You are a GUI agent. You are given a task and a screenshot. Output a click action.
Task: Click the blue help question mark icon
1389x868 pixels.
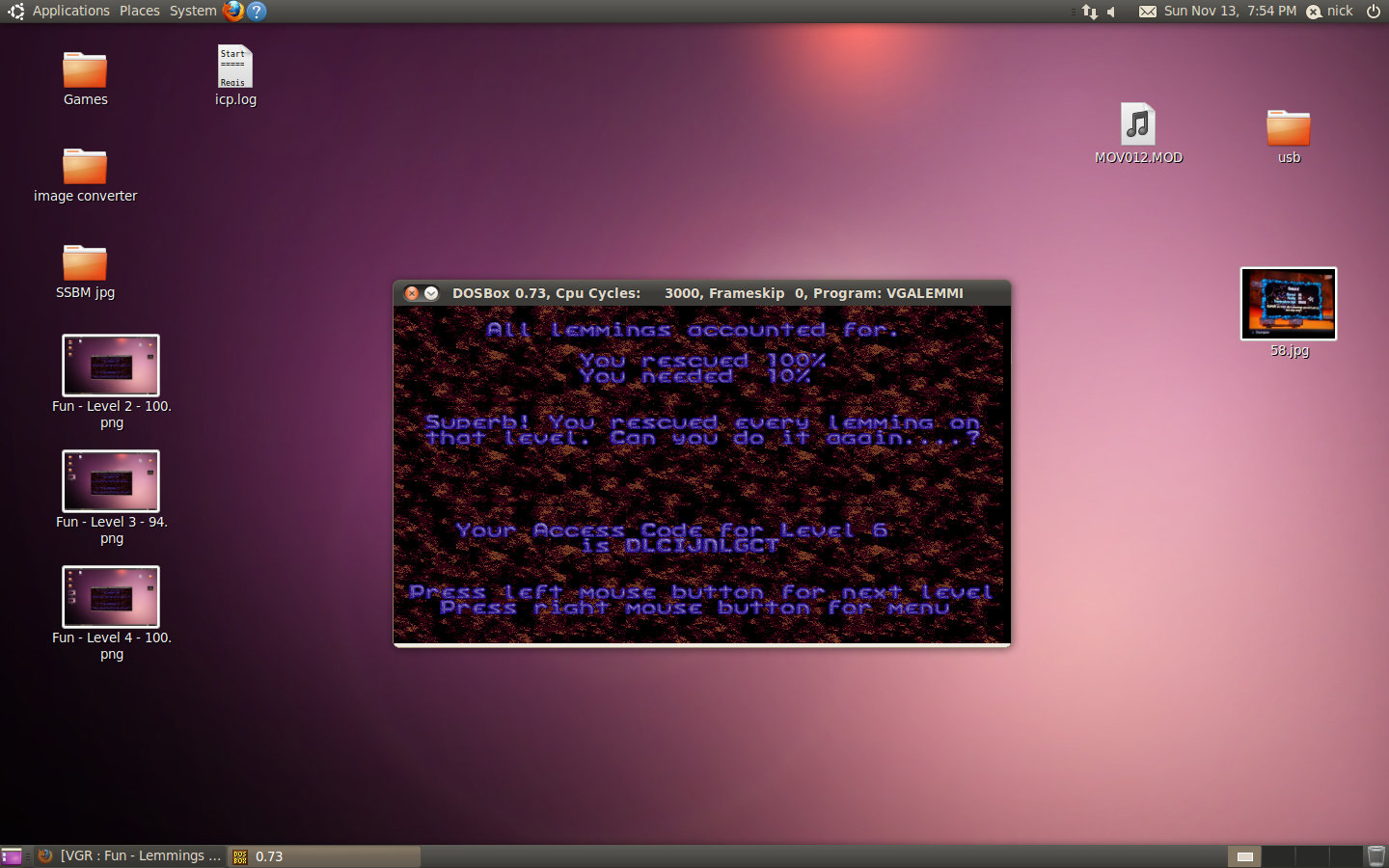(257, 11)
